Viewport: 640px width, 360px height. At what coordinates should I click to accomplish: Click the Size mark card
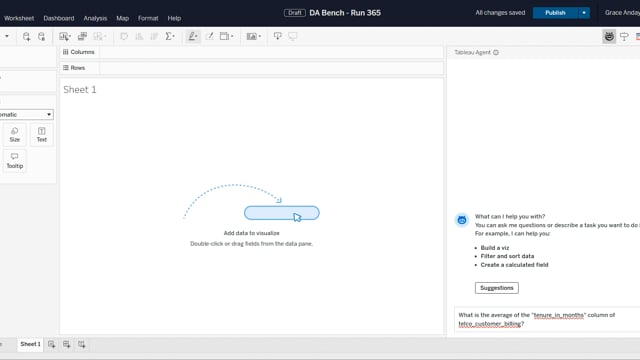point(15,134)
